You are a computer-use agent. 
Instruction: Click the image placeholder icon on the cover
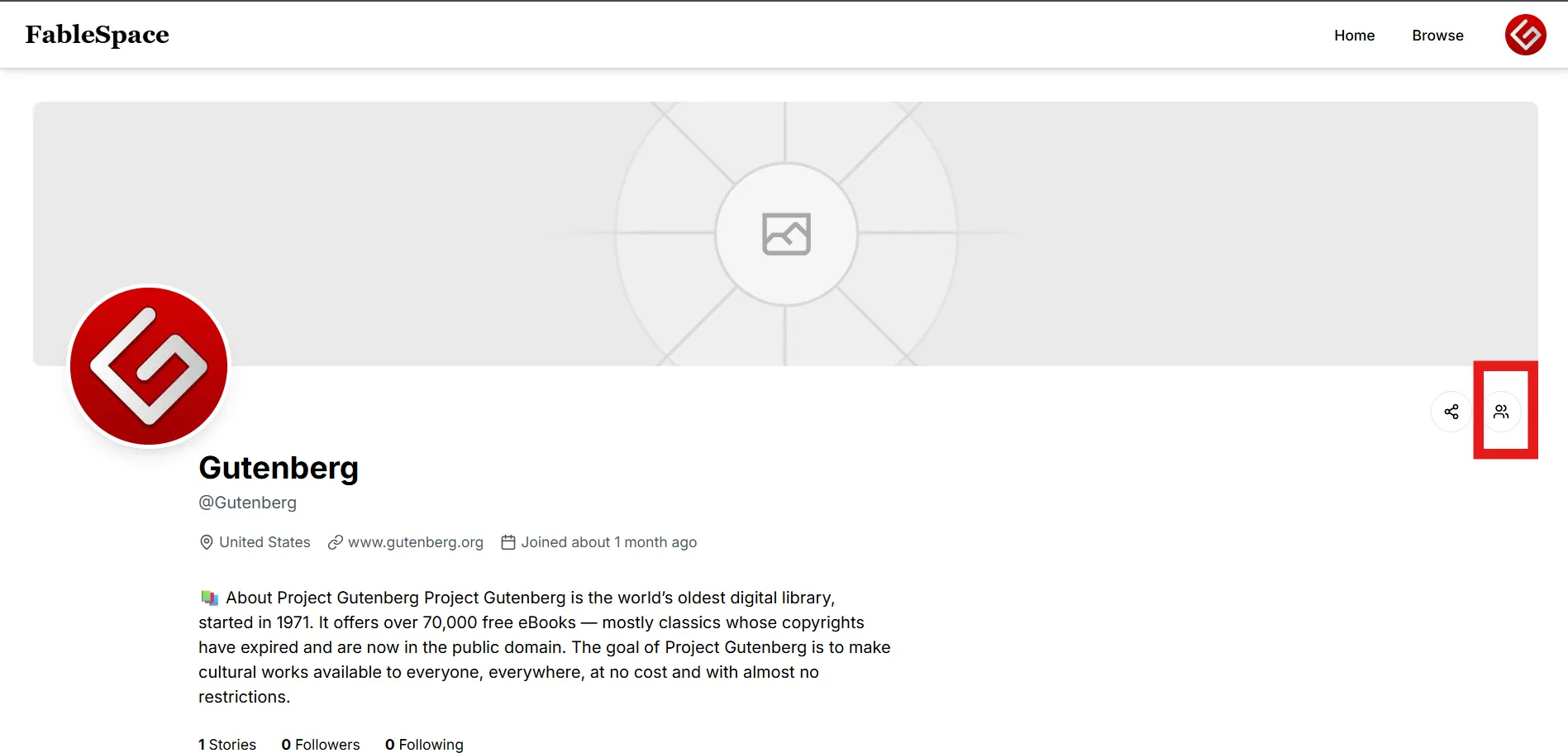[785, 234]
